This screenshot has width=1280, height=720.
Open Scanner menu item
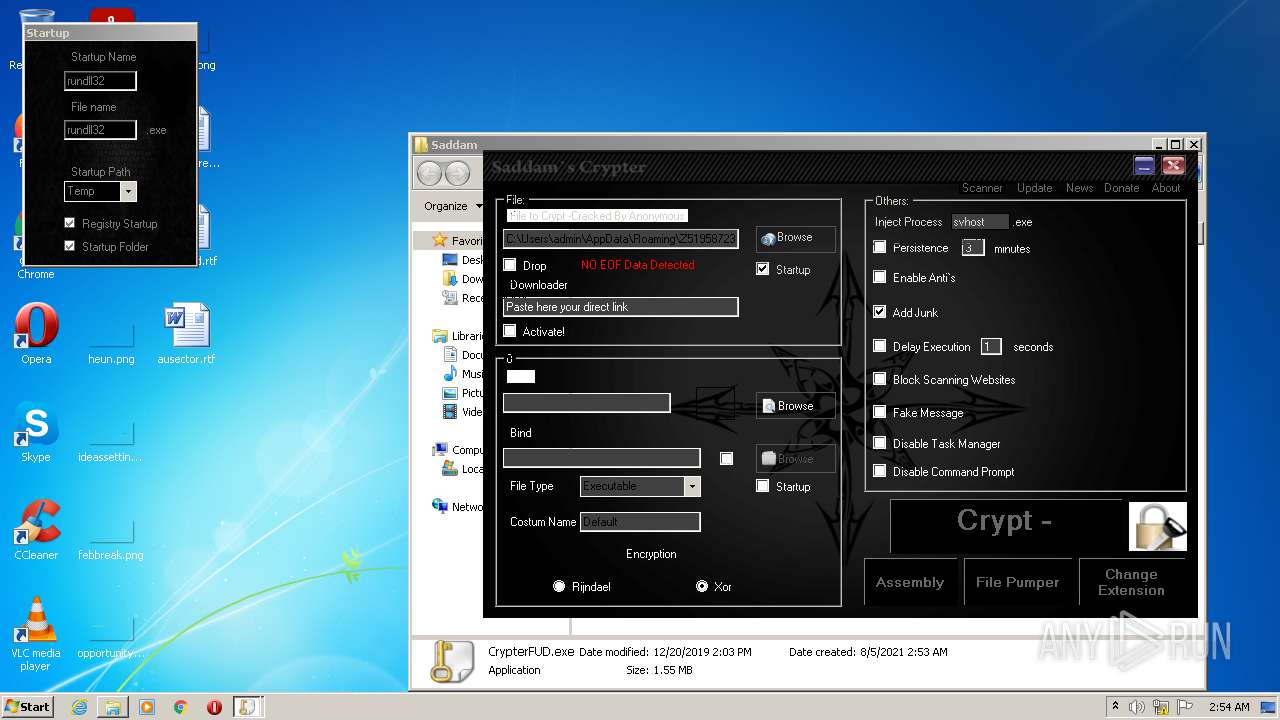click(982, 188)
